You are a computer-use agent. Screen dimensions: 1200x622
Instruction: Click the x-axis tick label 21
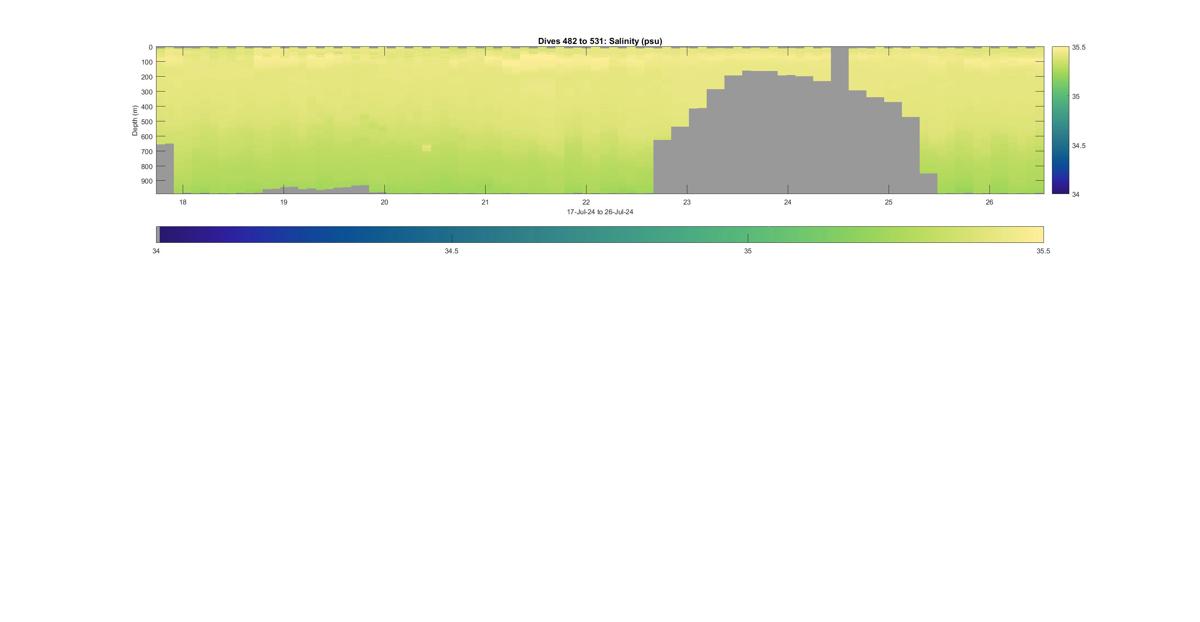point(485,202)
